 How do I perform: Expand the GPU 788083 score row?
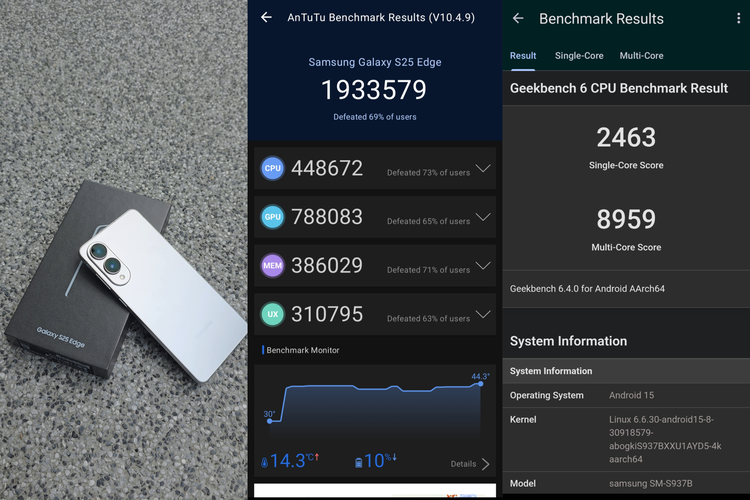483,217
